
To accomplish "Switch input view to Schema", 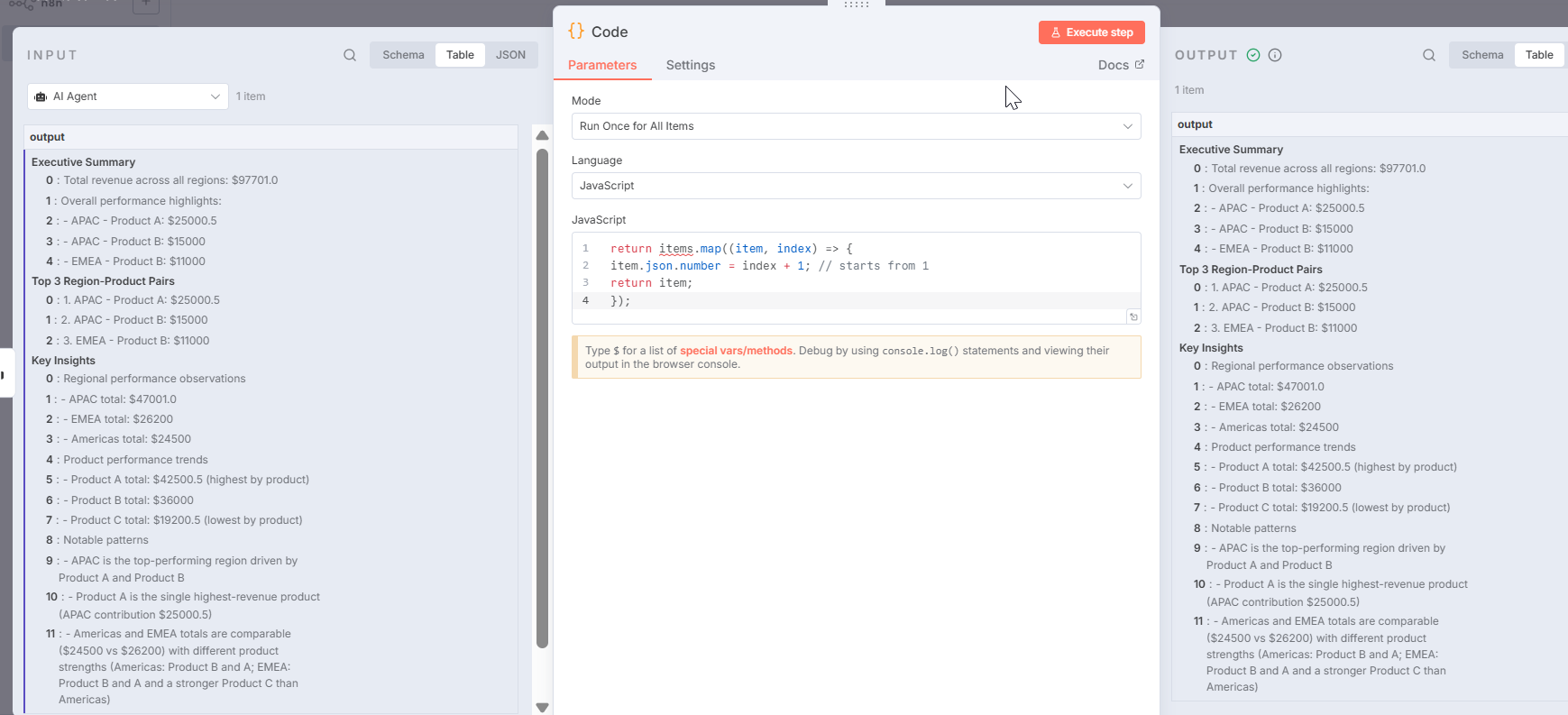I will [x=403, y=55].
